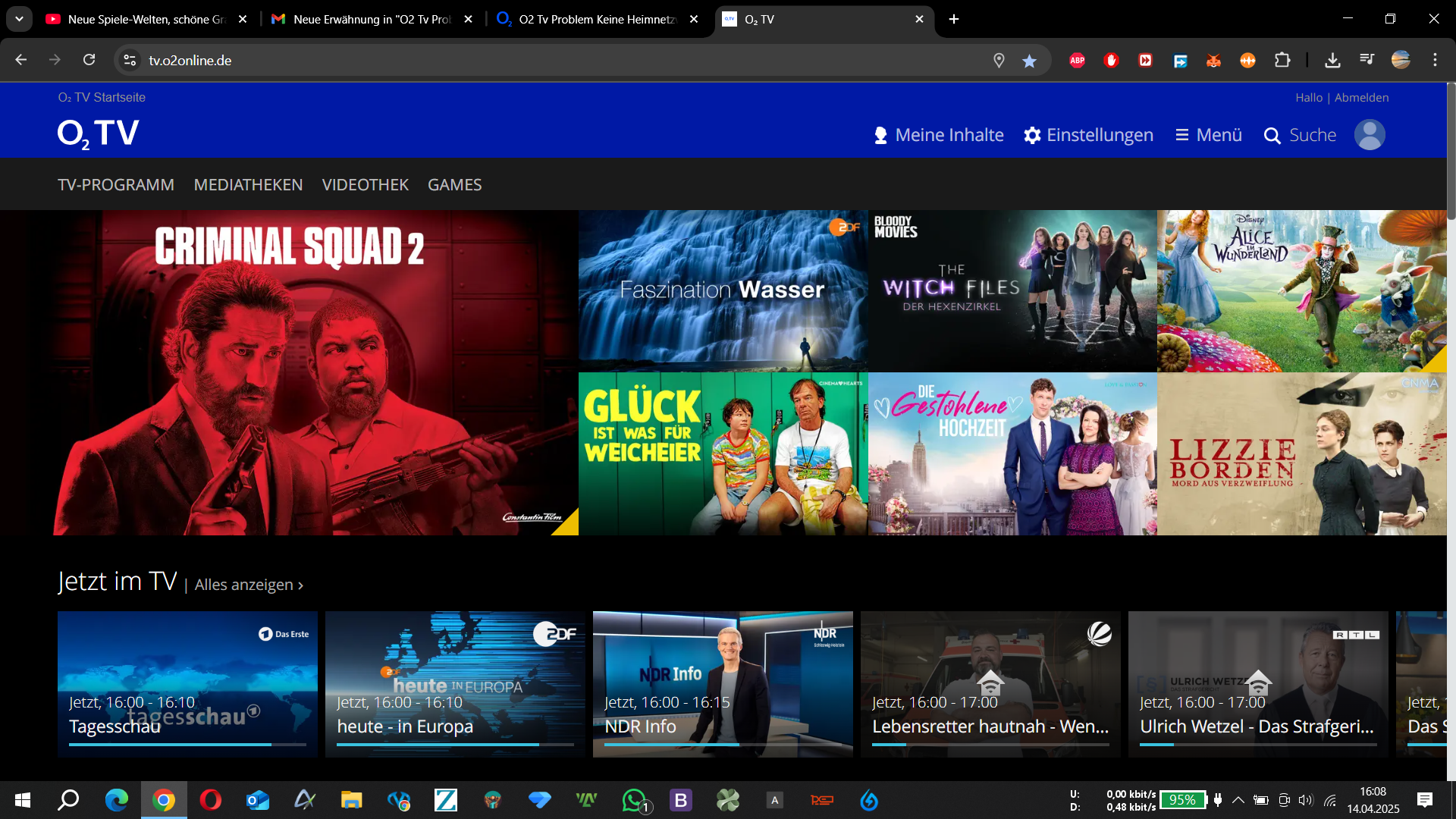This screenshot has width=1456, height=819.
Task: Open Chrome three-dot menu
Action: [1435, 60]
